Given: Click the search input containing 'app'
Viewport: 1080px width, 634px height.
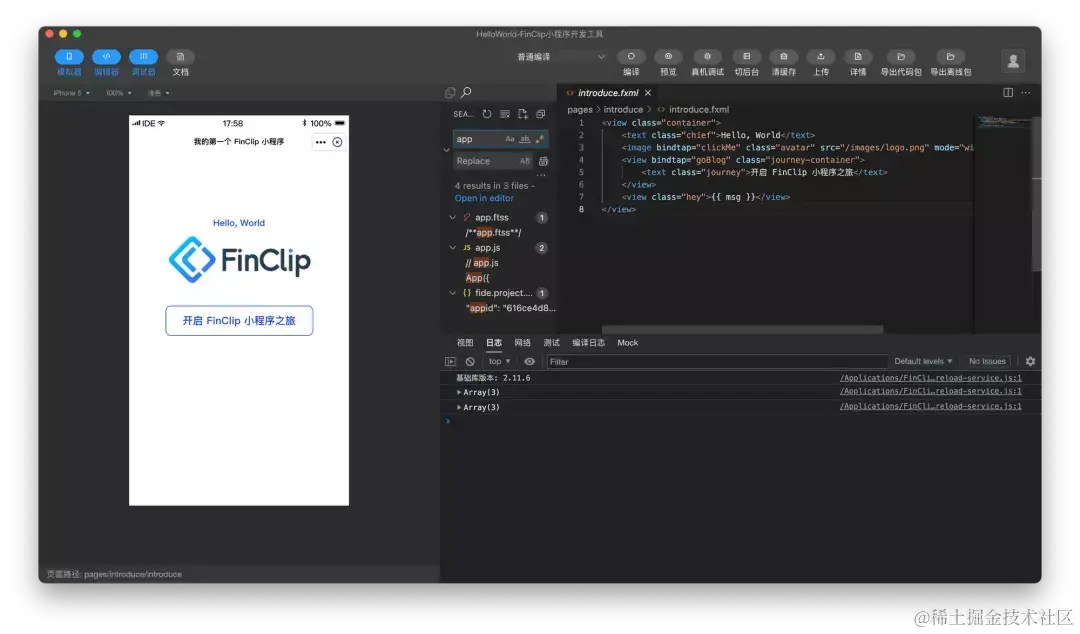Looking at the screenshot, I should [x=501, y=139].
